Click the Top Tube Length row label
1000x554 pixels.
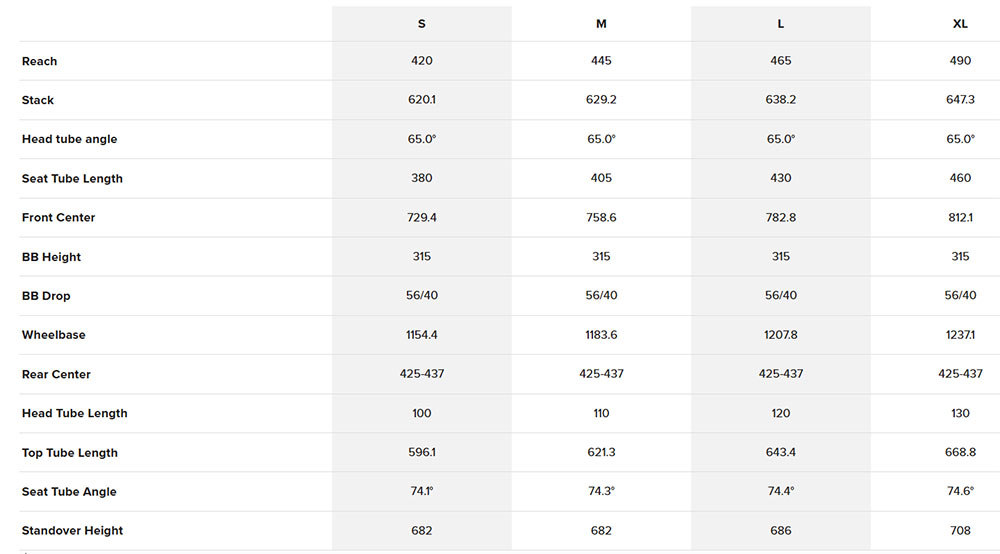tap(70, 453)
